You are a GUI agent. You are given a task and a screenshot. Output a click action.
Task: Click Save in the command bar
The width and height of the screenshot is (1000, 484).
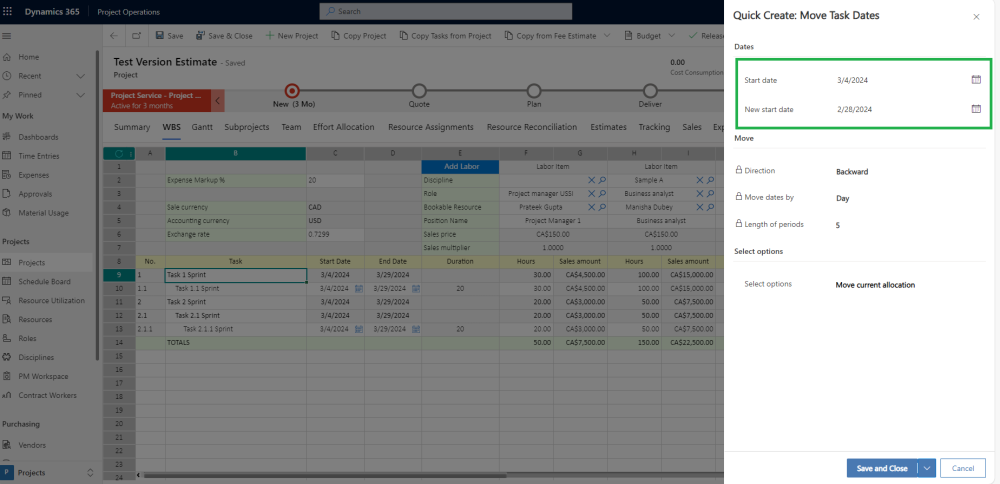170,36
